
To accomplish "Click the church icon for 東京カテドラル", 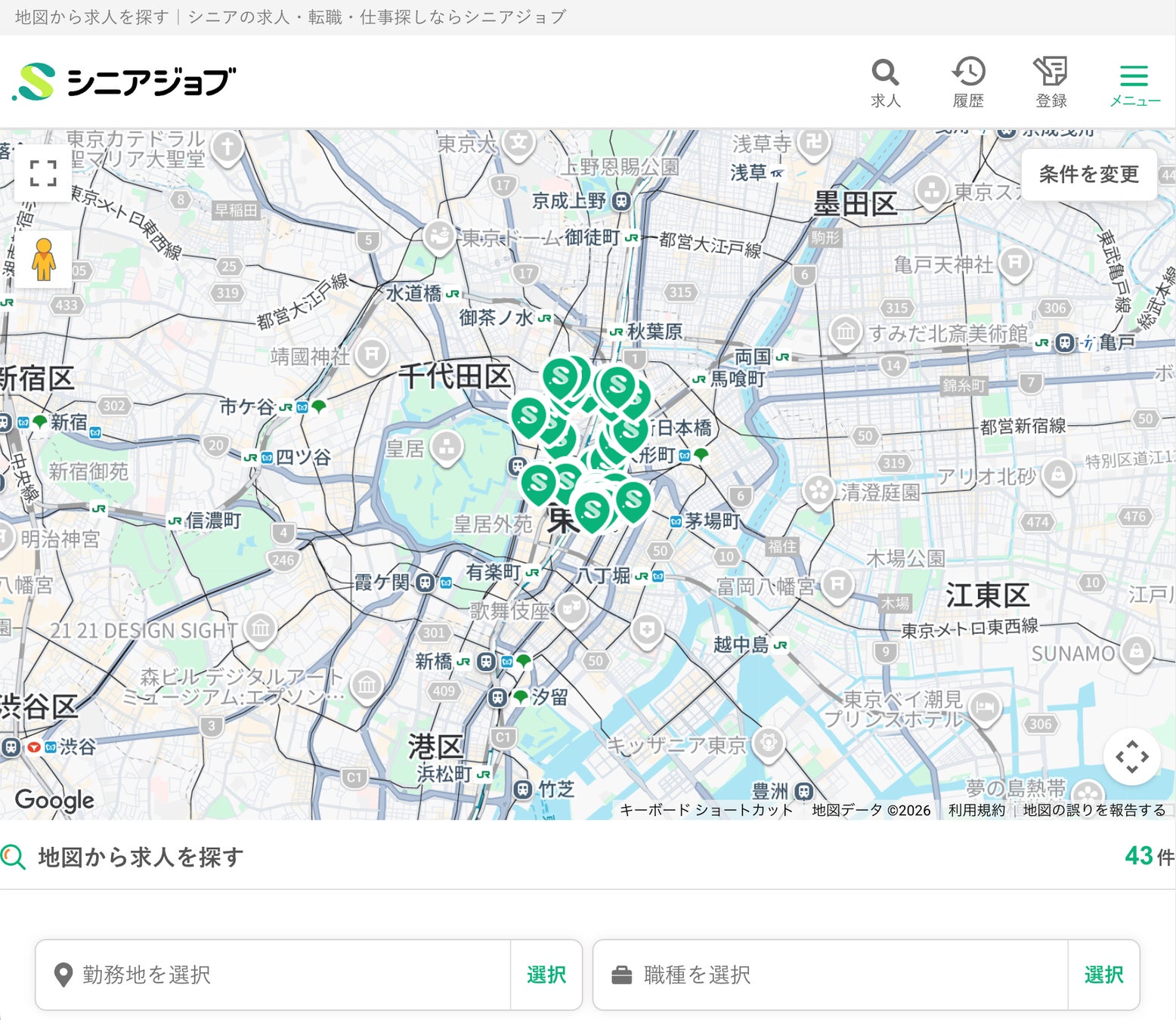I will [x=227, y=147].
